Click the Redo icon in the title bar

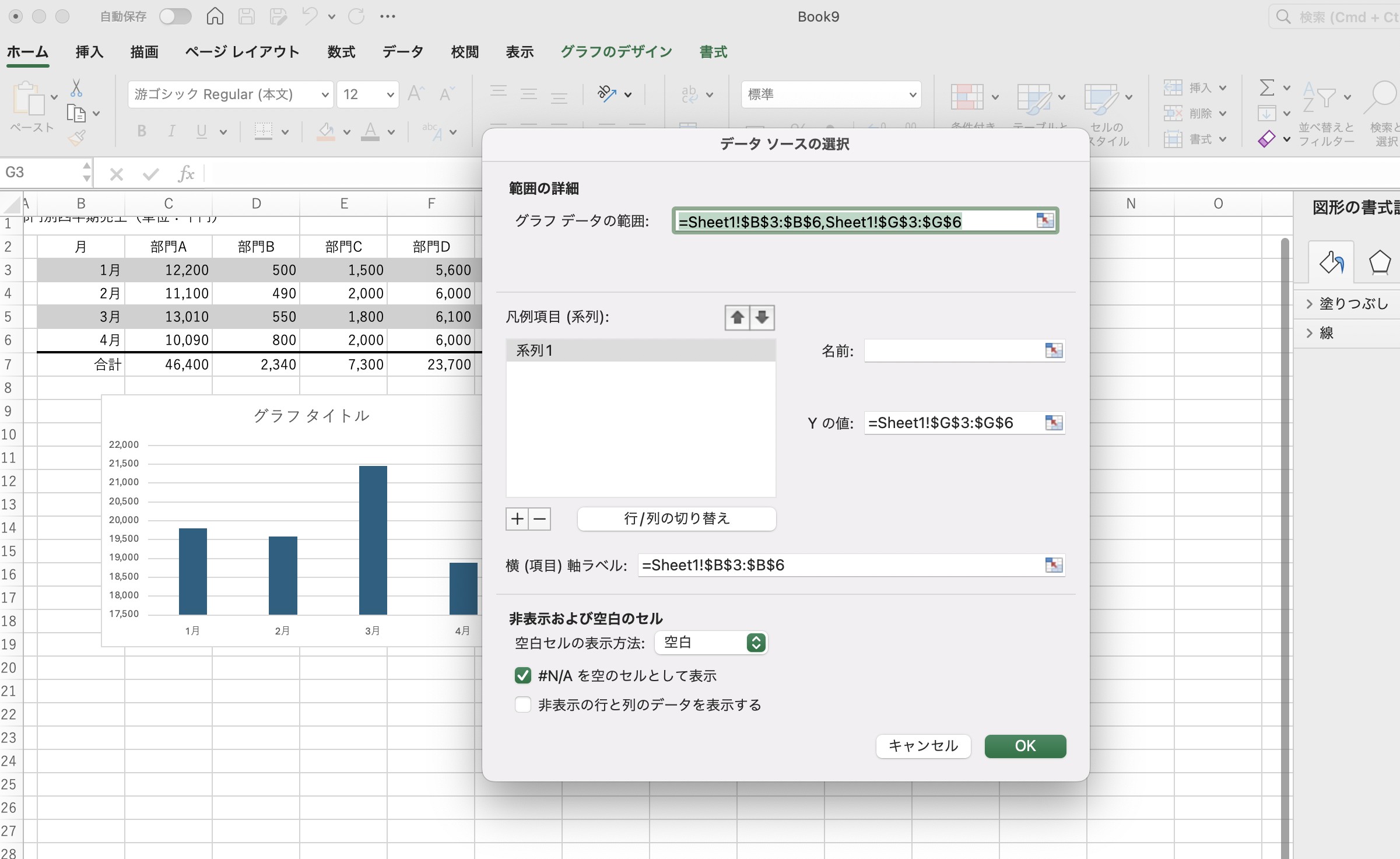pyautogui.click(x=356, y=16)
